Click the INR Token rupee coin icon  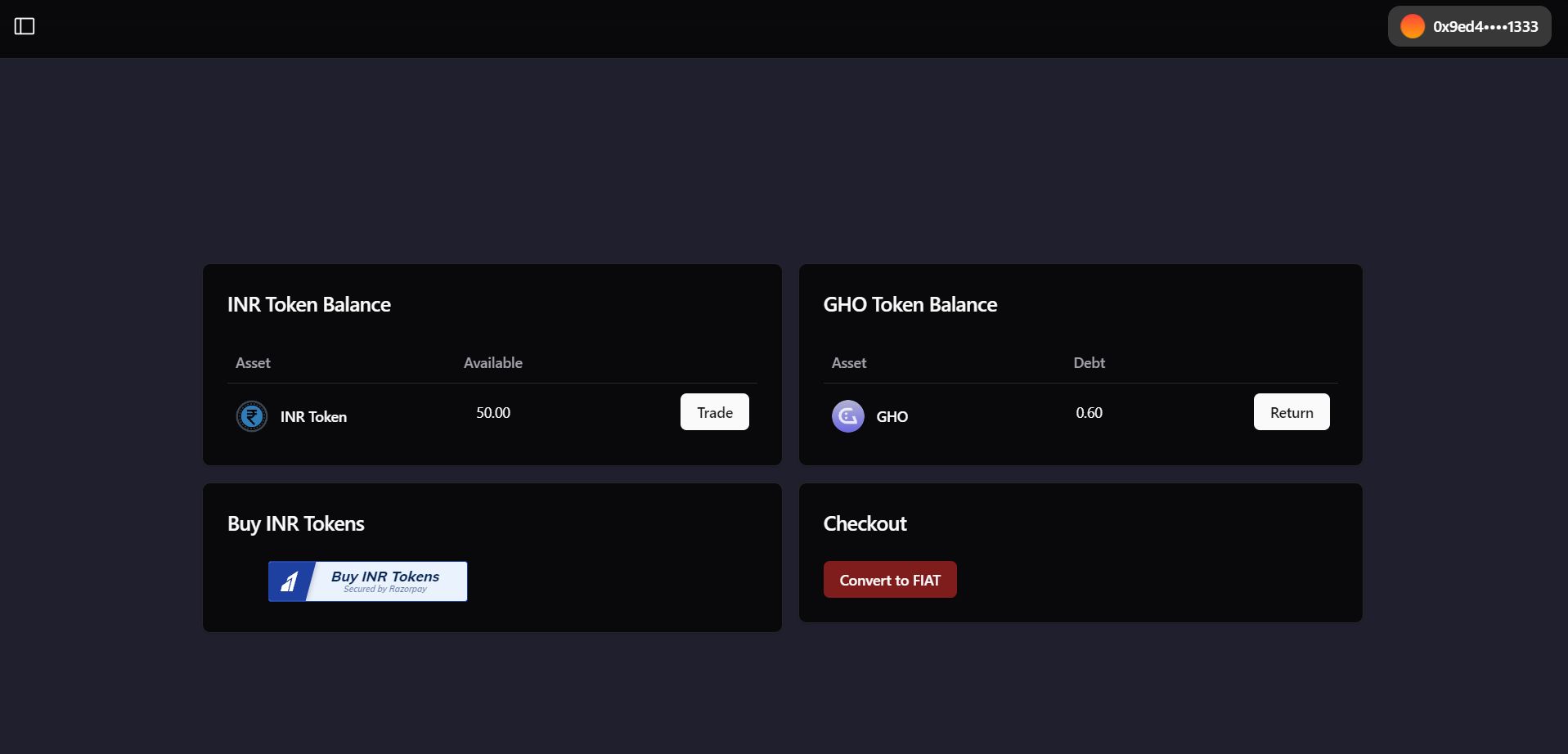pos(252,416)
